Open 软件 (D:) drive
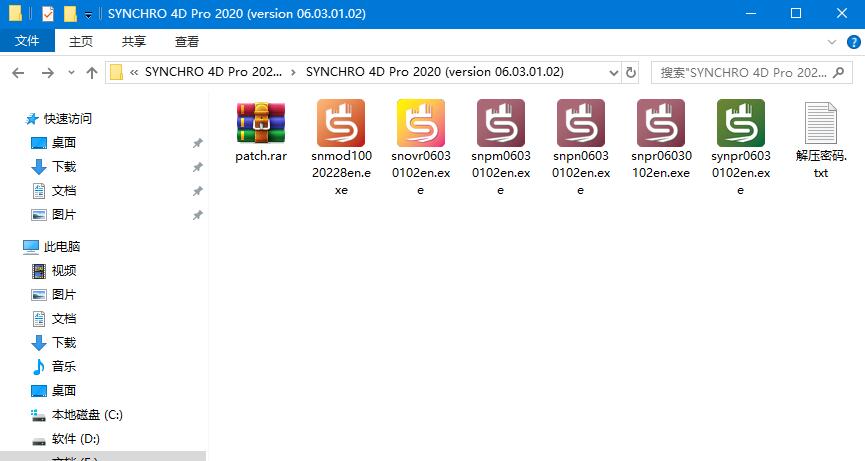The width and height of the screenshot is (865, 461). coord(76,439)
